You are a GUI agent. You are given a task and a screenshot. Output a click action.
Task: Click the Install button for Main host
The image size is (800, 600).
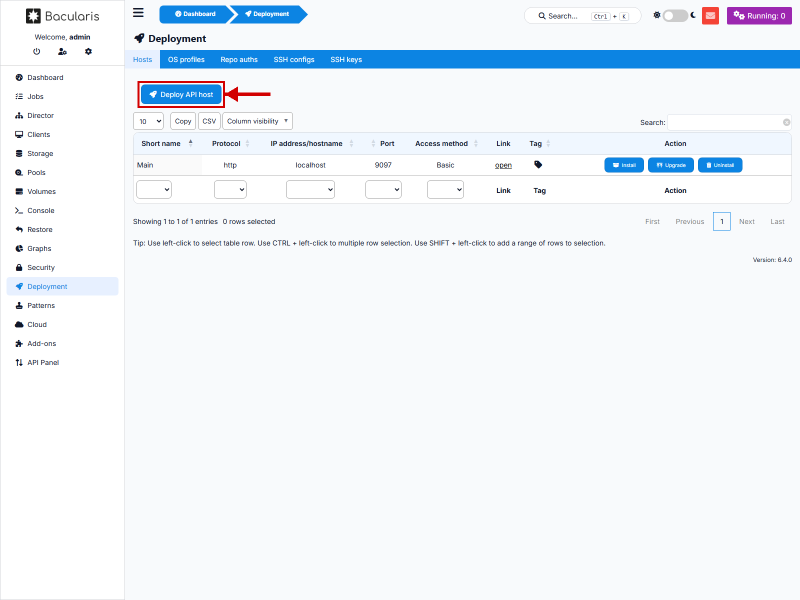click(624, 165)
